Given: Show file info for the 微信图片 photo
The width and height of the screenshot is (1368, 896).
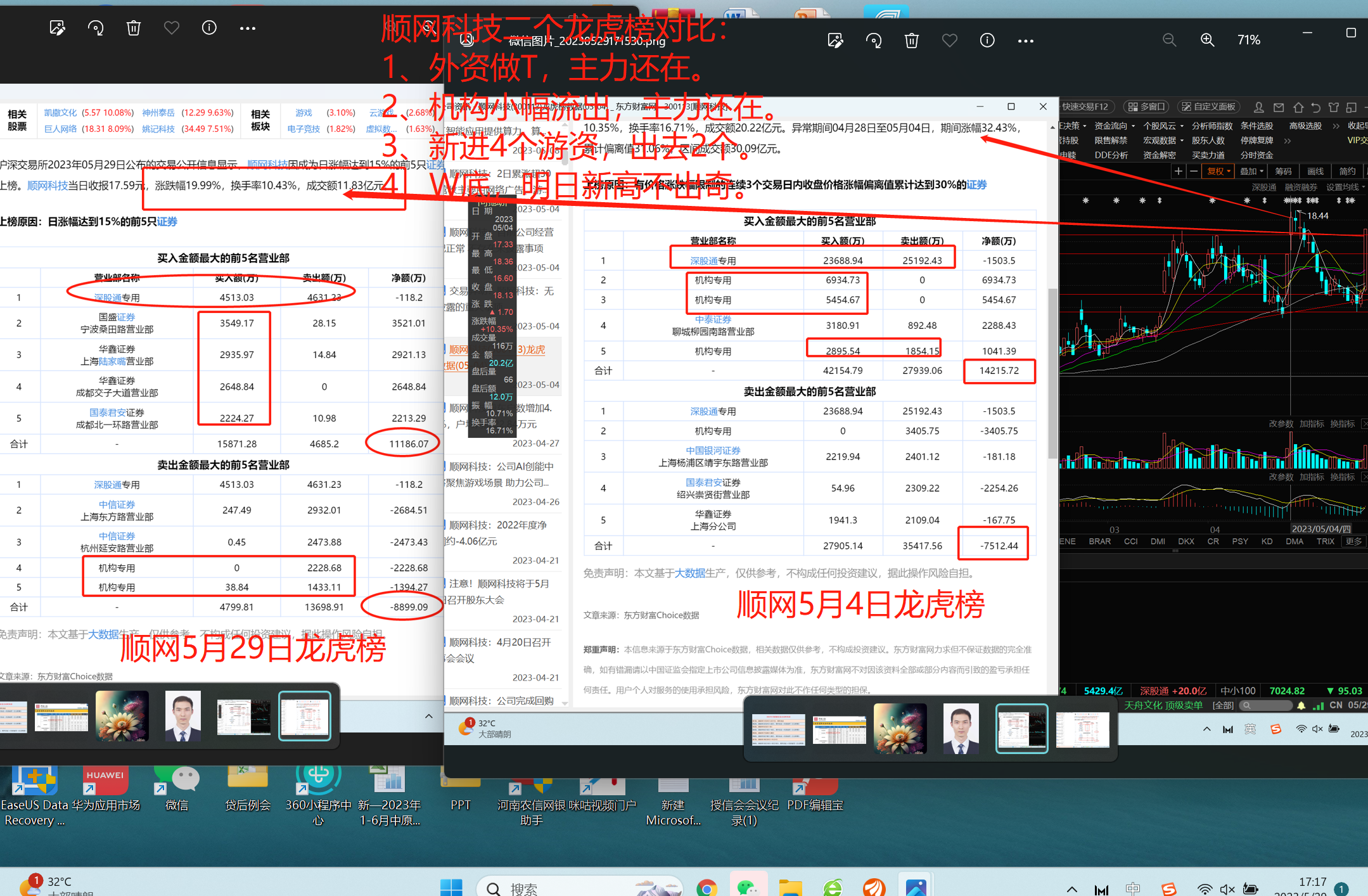Looking at the screenshot, I should click(x=987, y=41).
